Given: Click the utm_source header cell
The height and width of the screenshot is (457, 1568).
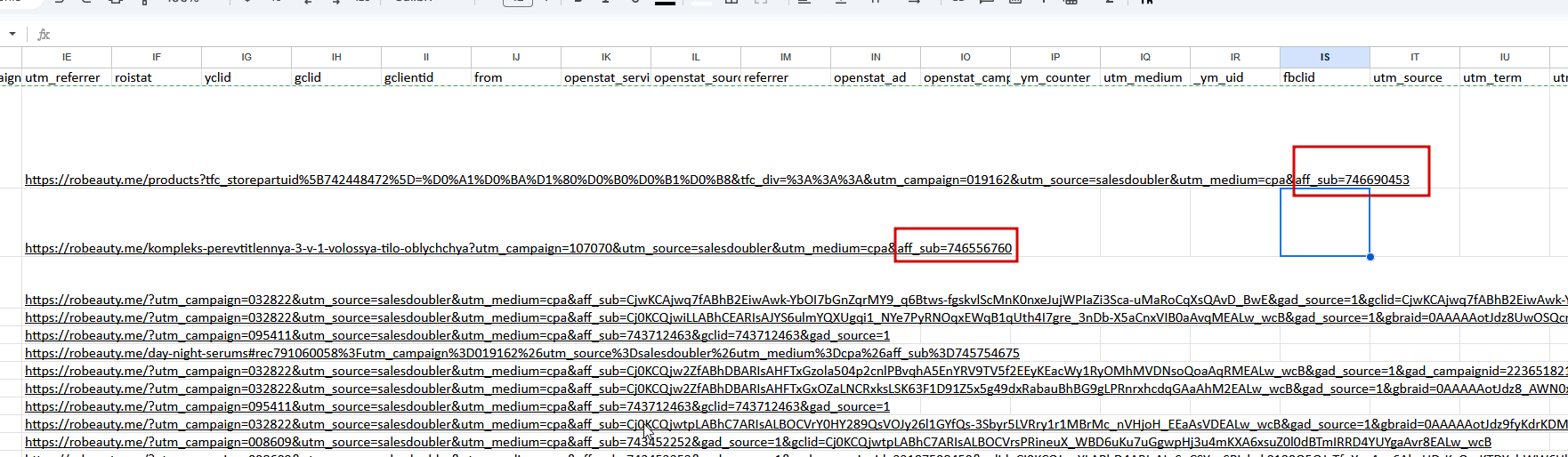Looking at the screenshot, I should click(1415, 77).
